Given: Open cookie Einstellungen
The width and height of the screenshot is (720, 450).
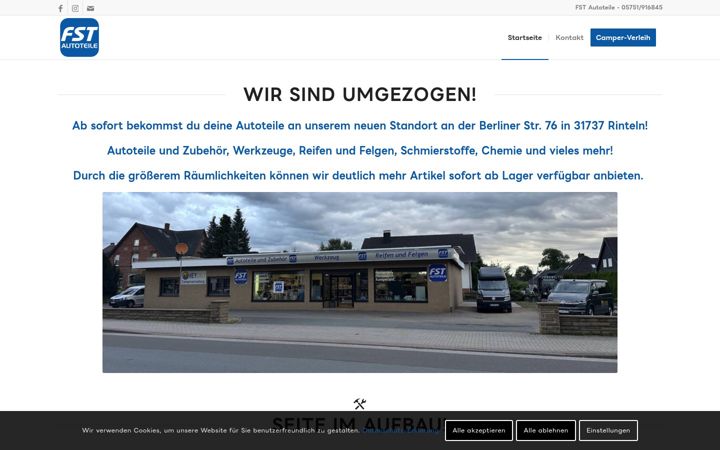Looking at the screenshot, I should [x=608, y=431].
